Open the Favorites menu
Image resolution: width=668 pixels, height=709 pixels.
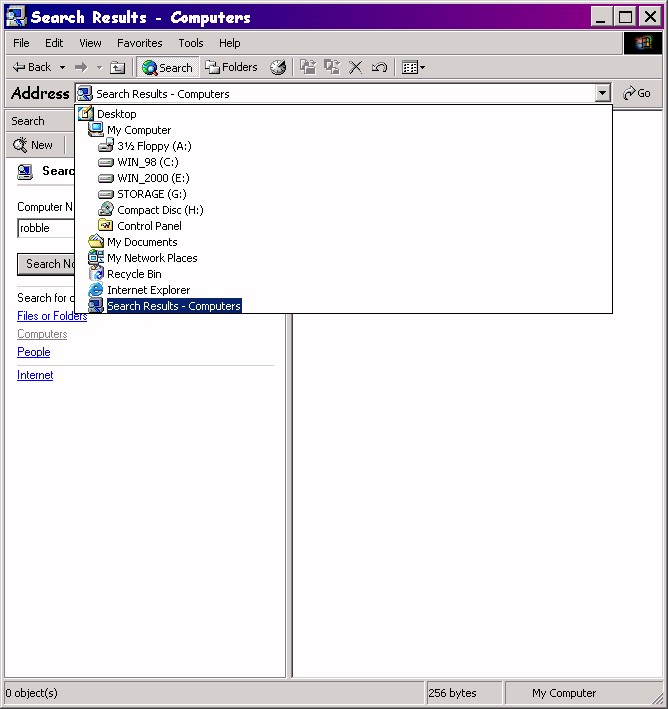click(x=139, y=43)
